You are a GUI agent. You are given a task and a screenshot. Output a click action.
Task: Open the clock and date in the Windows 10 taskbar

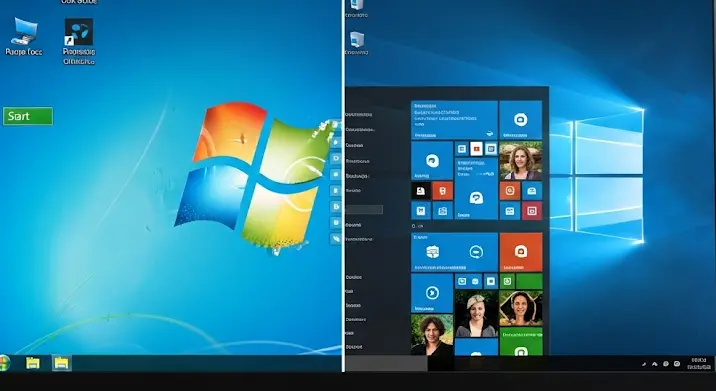[x=700, y=364]
